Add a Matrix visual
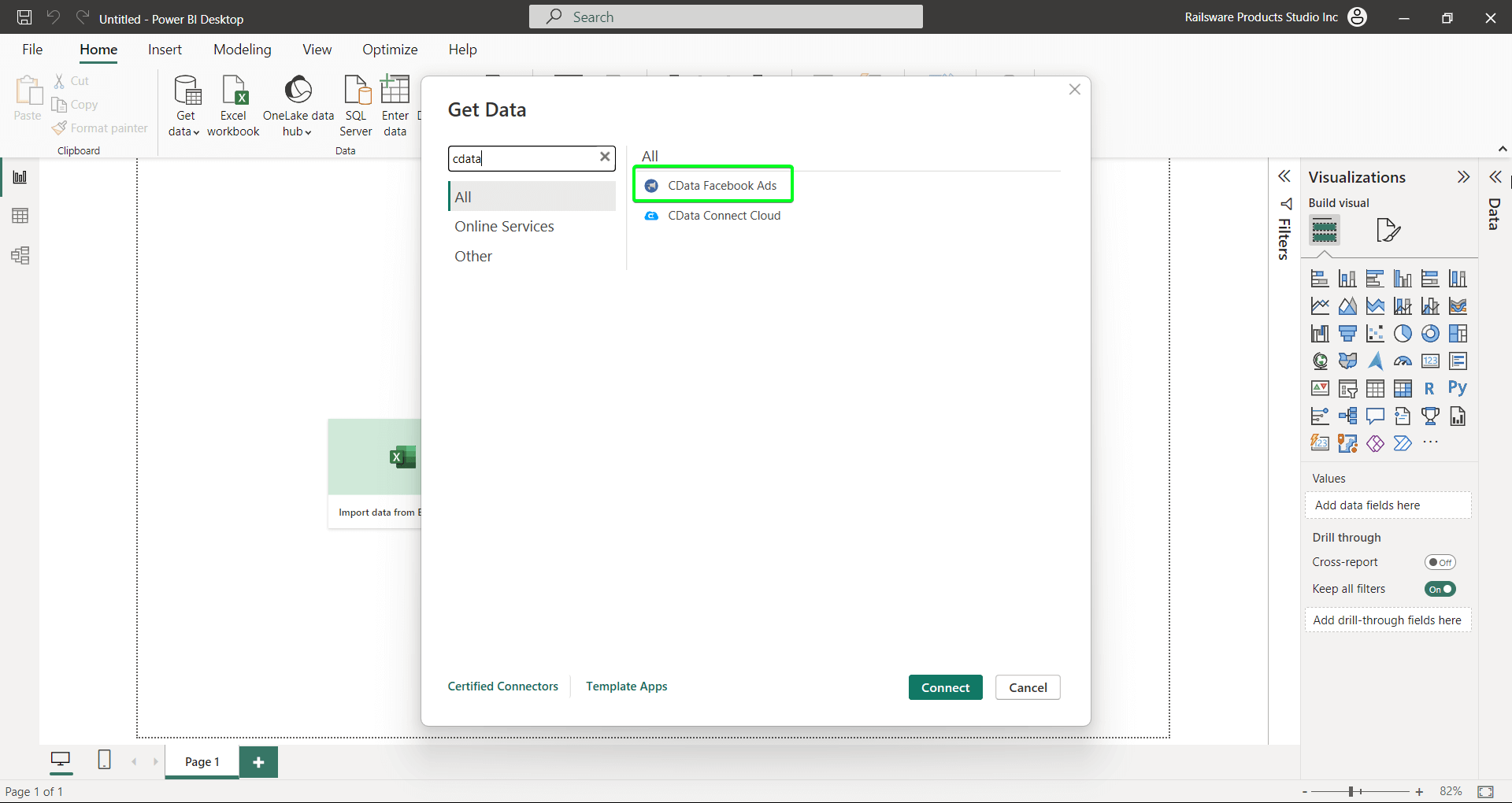 click(1403, 389)
